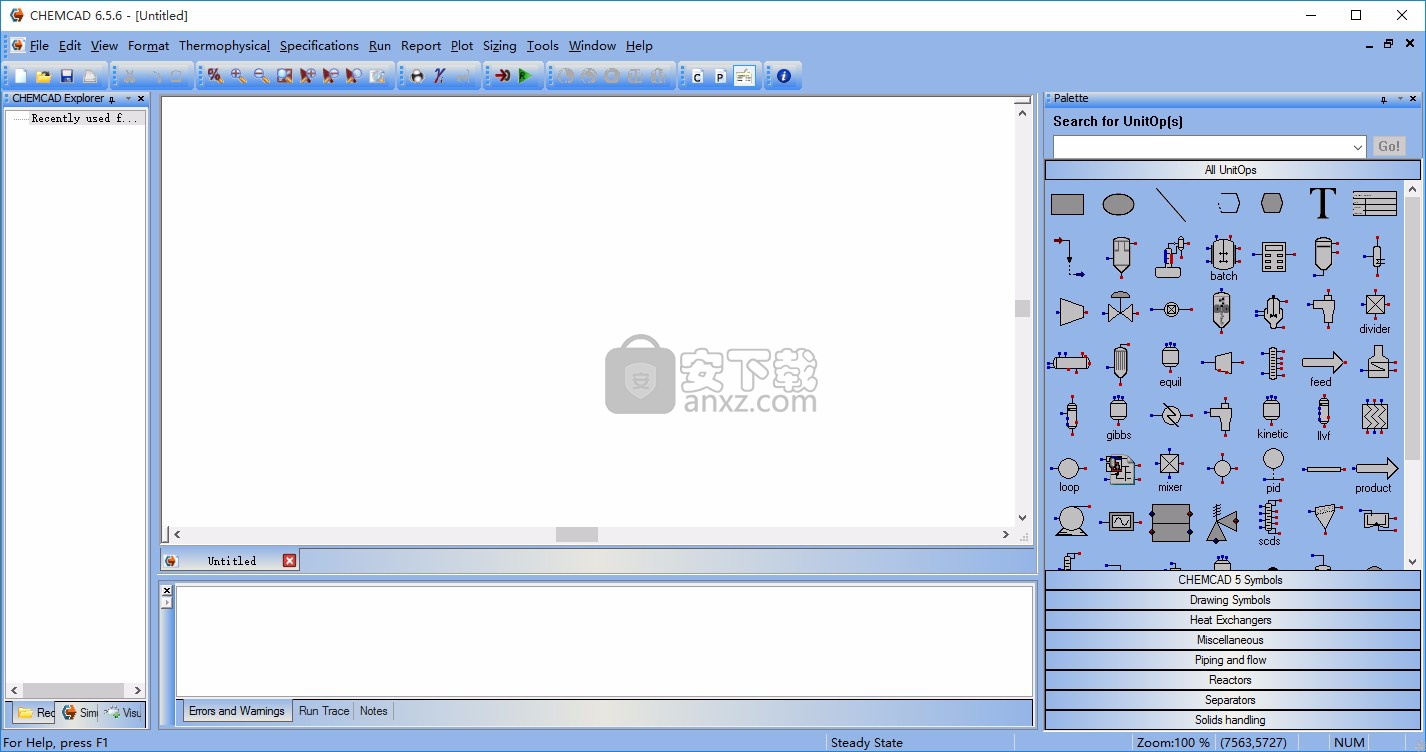Switch to the Notes tab
This screenshot has height=752, width=1426.
373,711
